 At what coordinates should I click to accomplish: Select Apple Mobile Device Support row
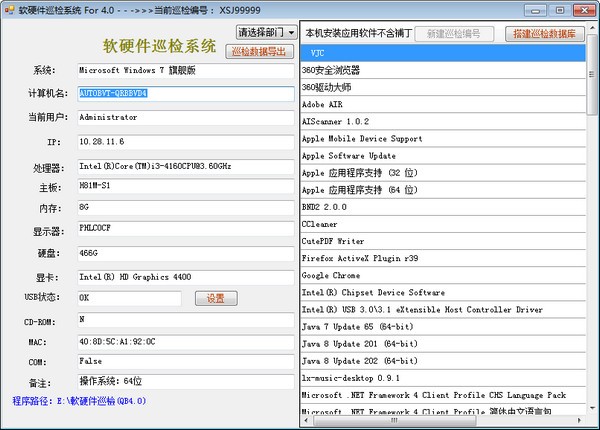pyautogui.click(x=443, y=139)
